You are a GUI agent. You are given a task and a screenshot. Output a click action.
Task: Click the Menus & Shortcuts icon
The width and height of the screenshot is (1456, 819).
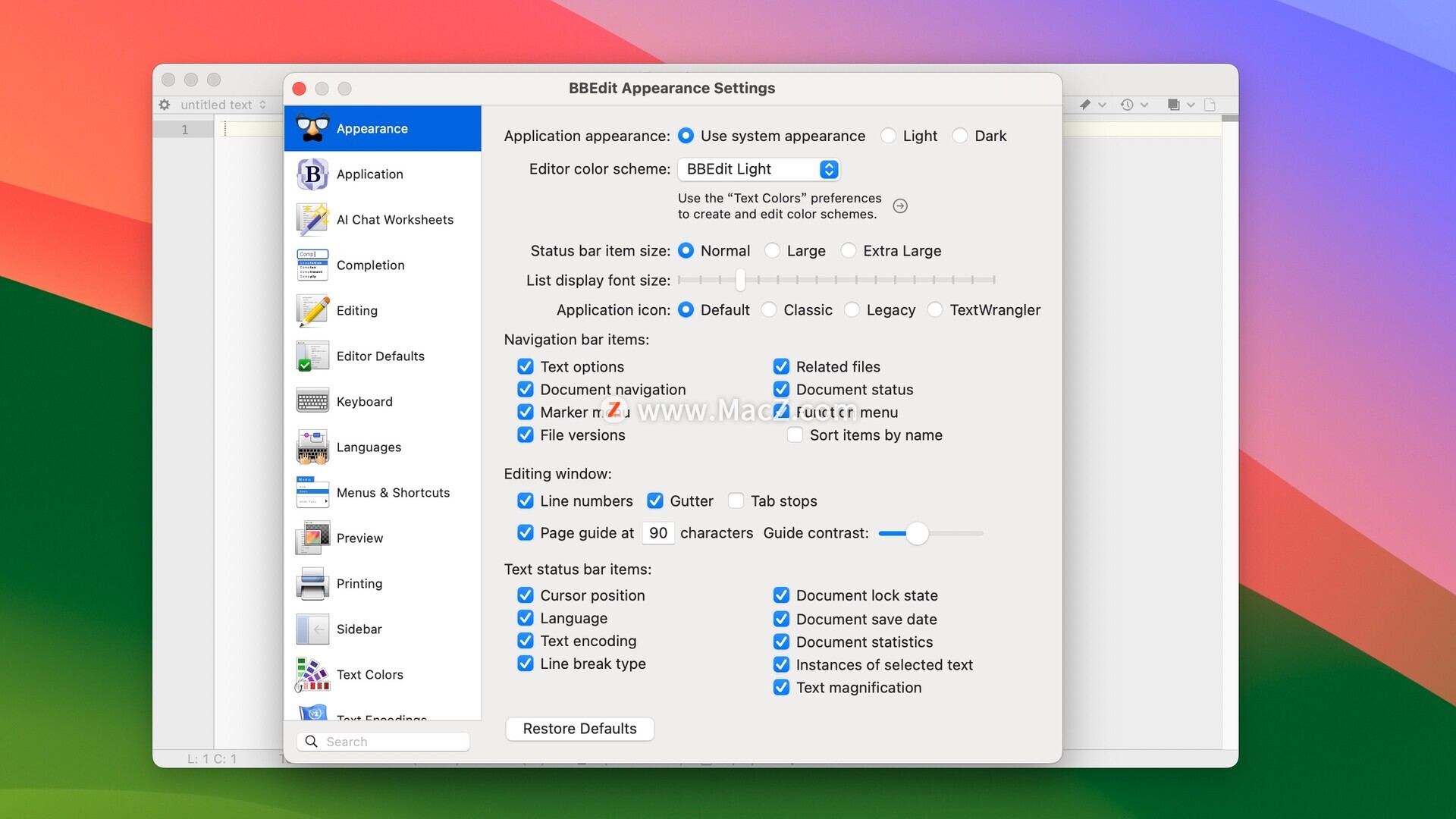(x=312, y=492)
